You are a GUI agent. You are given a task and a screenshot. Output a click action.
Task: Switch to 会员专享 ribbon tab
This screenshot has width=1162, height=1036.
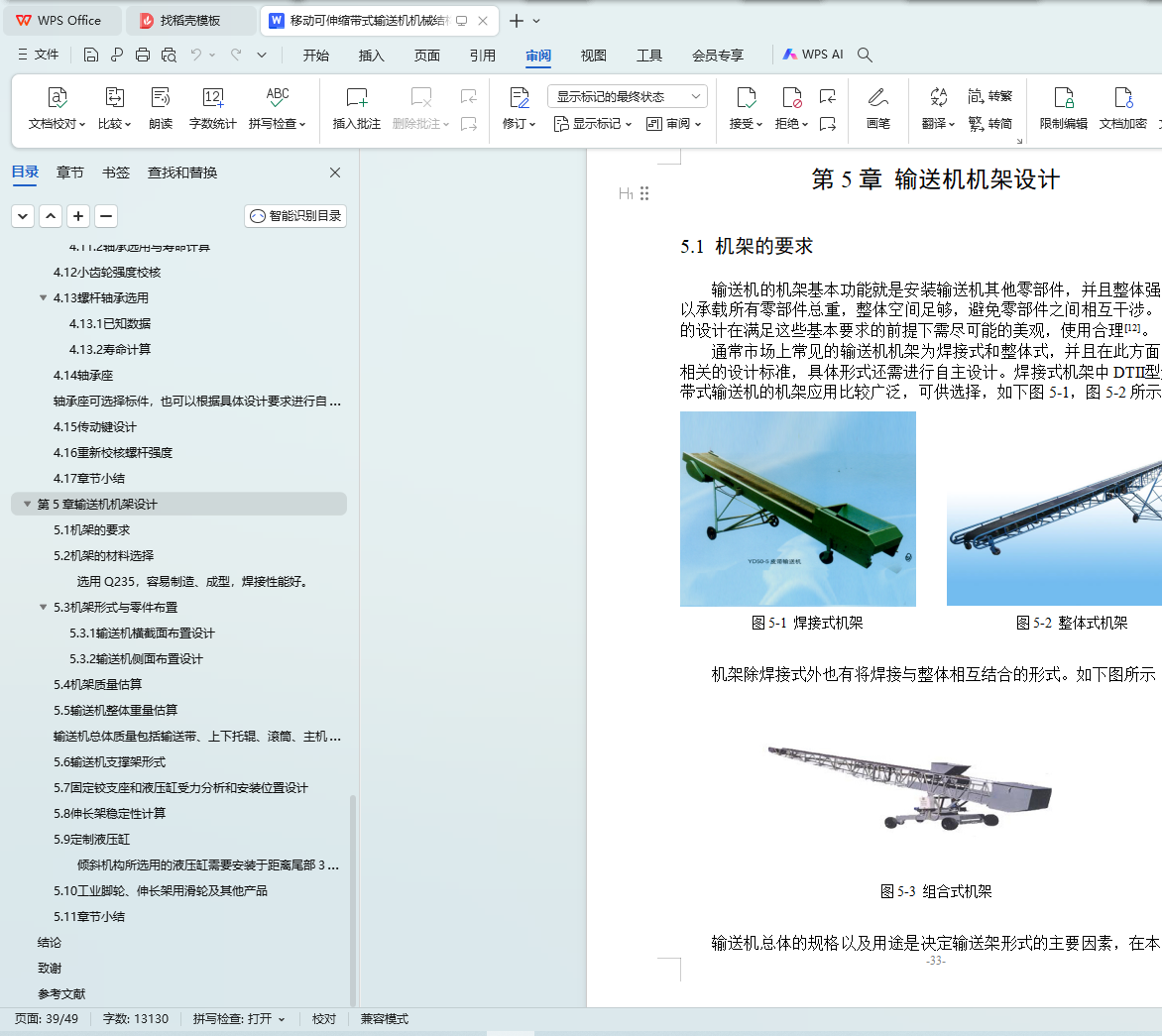718,56
